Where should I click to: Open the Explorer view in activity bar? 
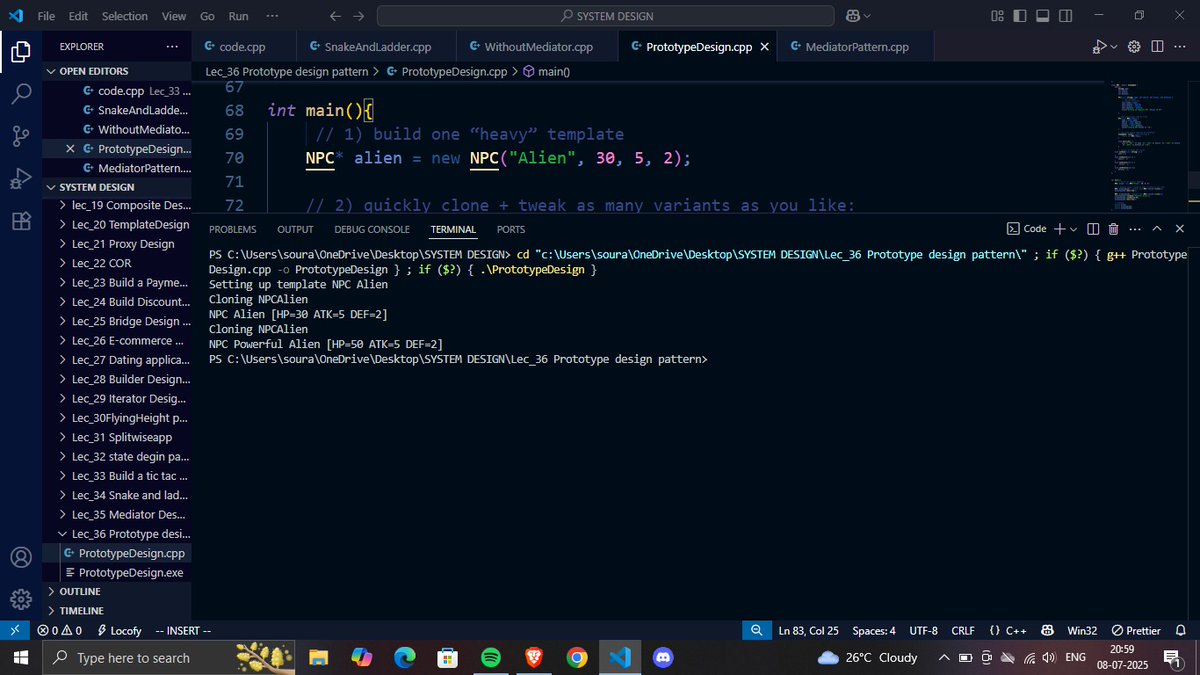pos(20,52)
